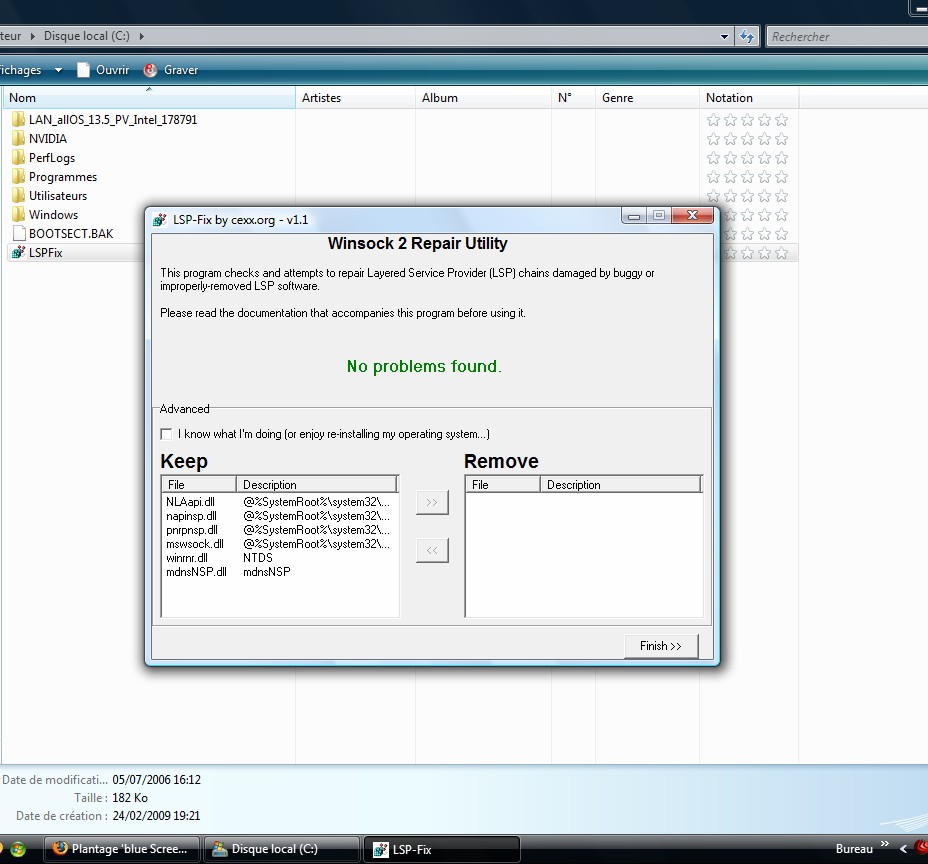
Task: Select napinsp.dll in Keep list
Action: click(191, 516)
